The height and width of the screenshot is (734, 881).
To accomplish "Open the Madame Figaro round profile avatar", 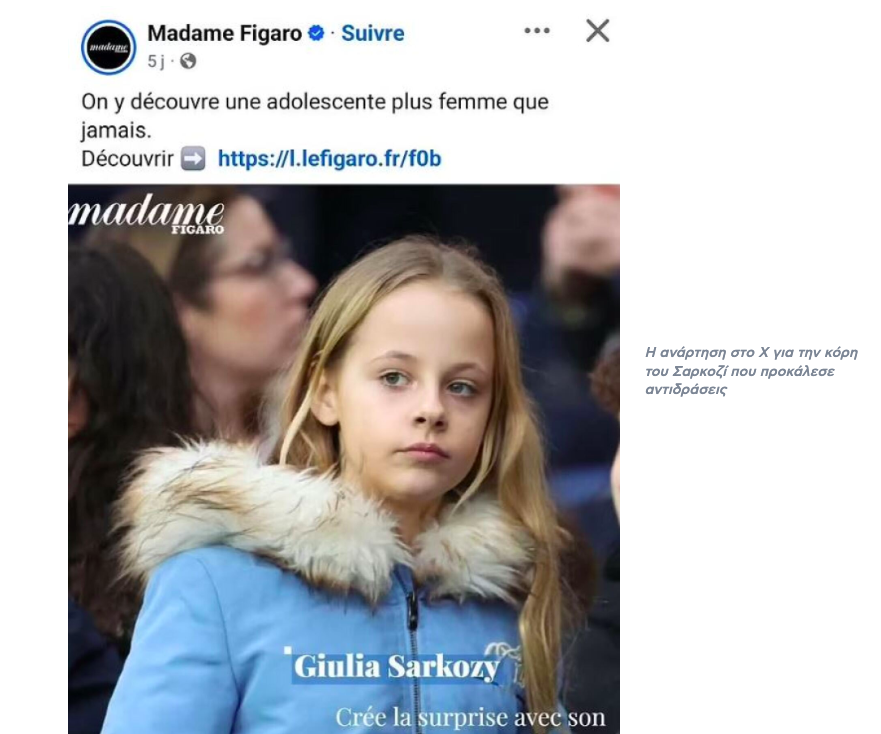I will [108, 47].
